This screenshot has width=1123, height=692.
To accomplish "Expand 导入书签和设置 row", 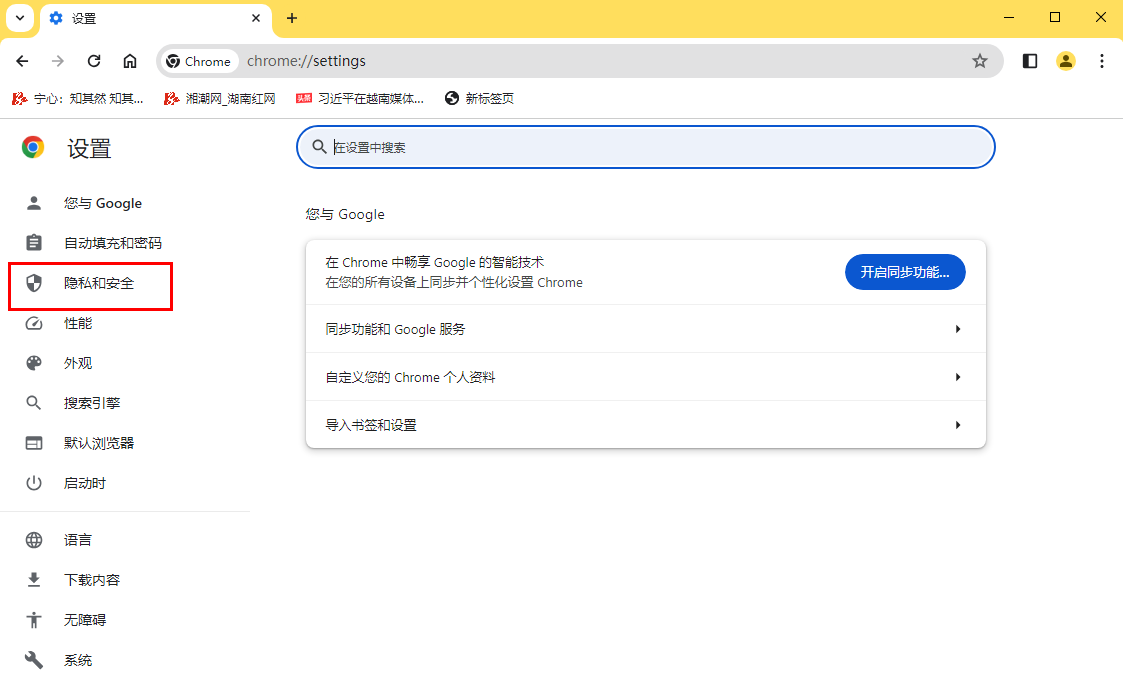I will click(645, 425).
